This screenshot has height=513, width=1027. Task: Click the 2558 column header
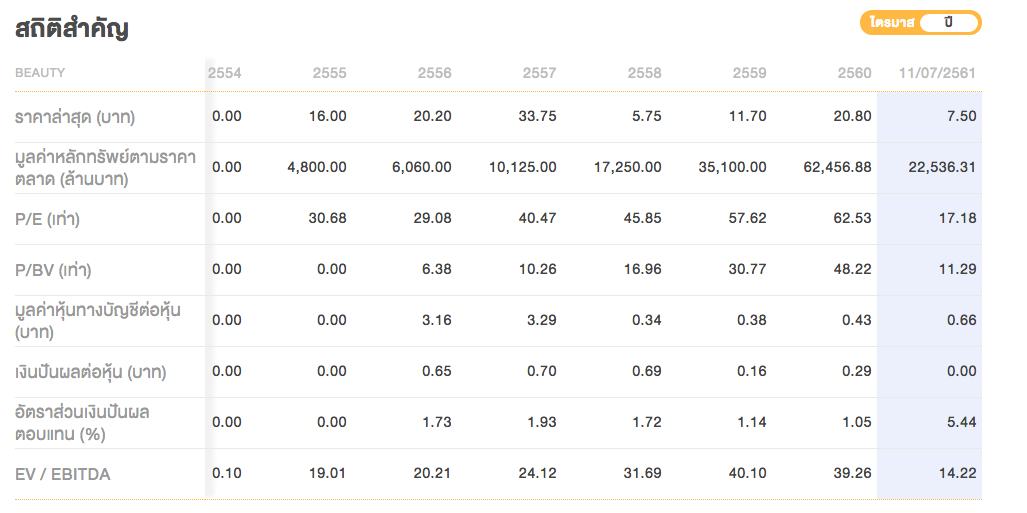[644, 73]
